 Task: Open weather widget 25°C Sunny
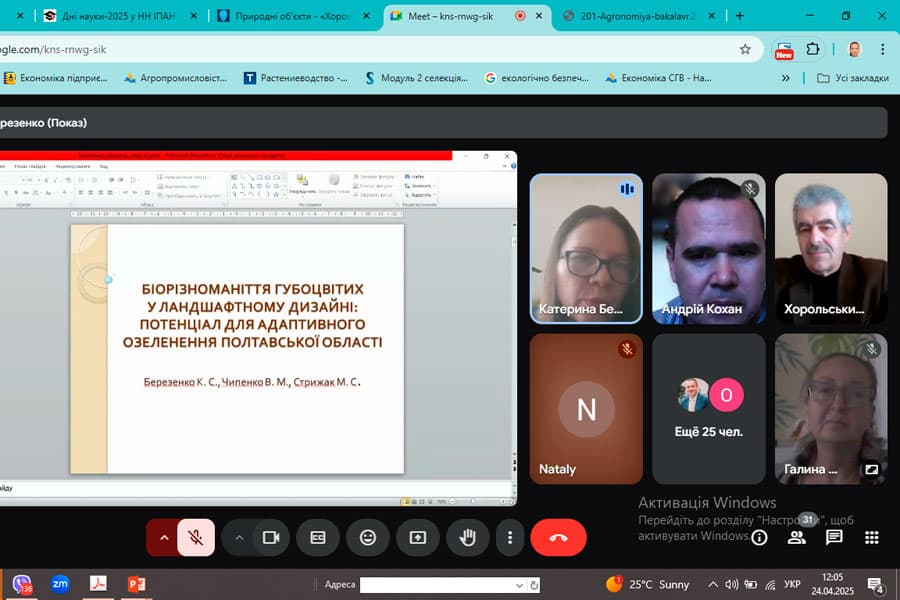647,584
